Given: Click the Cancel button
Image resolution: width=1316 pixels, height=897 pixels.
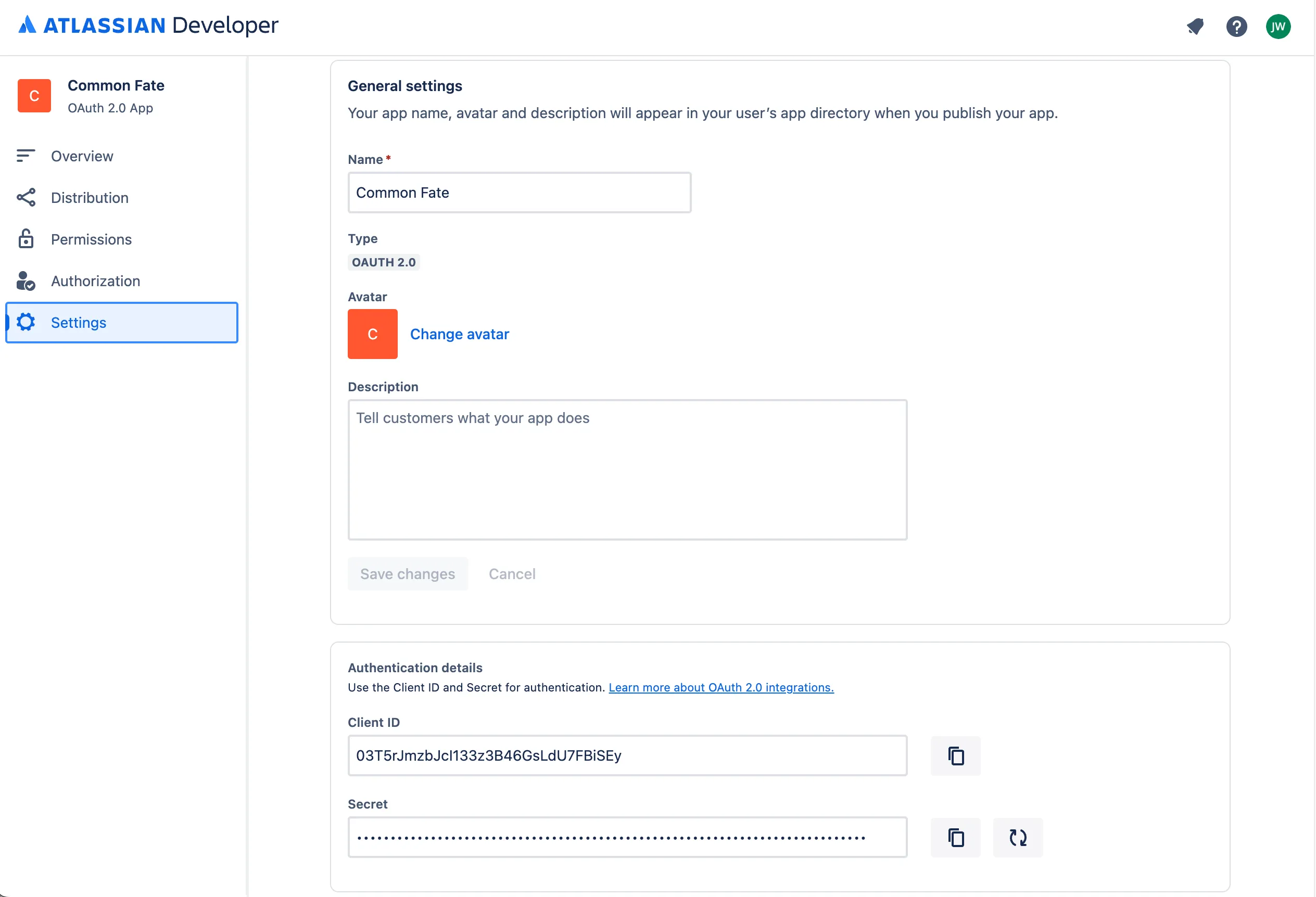Looking at the screenshot, I should tap(511, 574).
